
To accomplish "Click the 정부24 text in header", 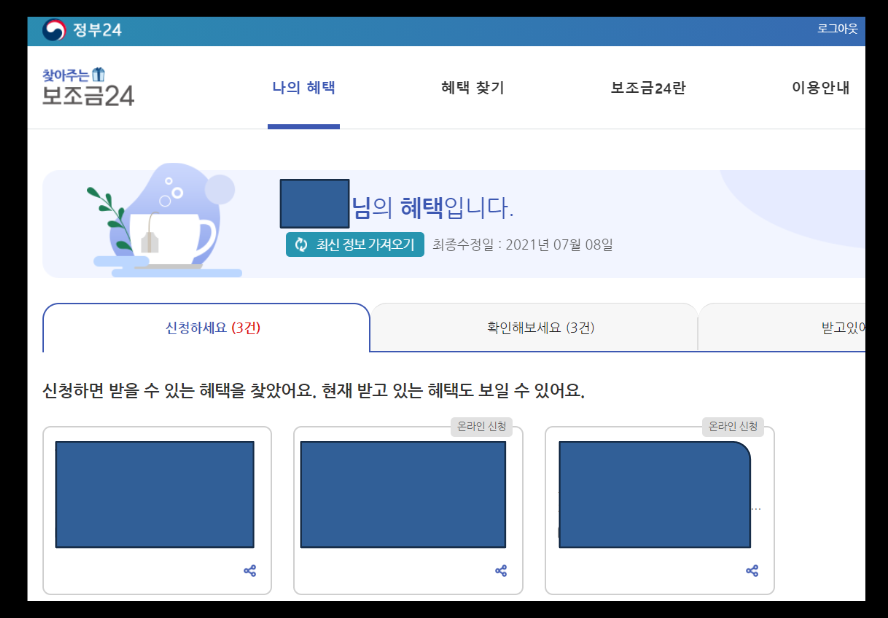I will point(97,30).
